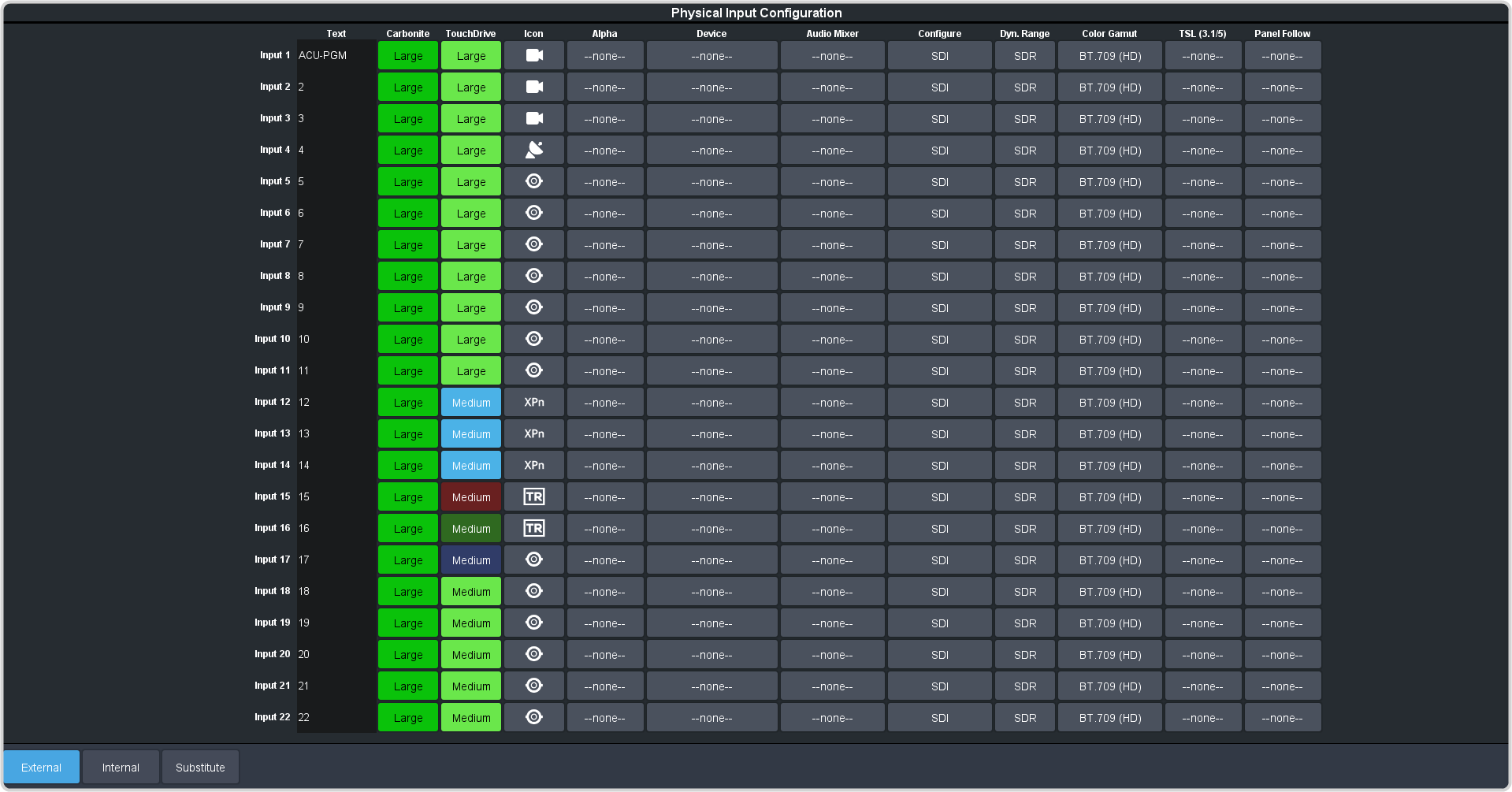Click the camera icon for Input 1

533,56
